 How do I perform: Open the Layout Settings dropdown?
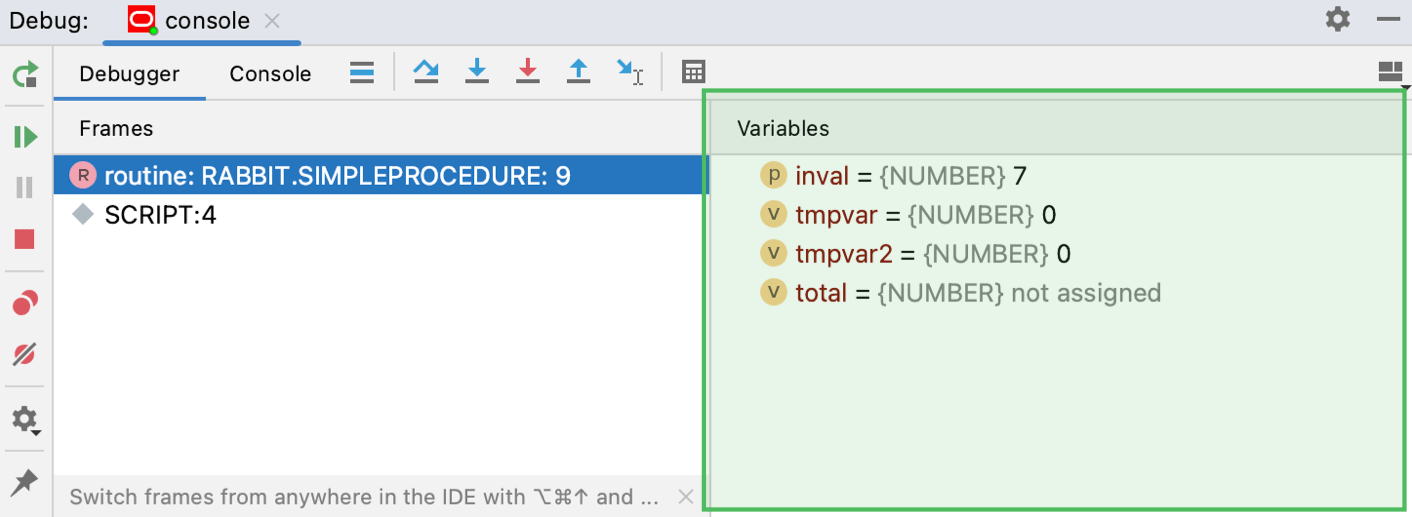1391,72
